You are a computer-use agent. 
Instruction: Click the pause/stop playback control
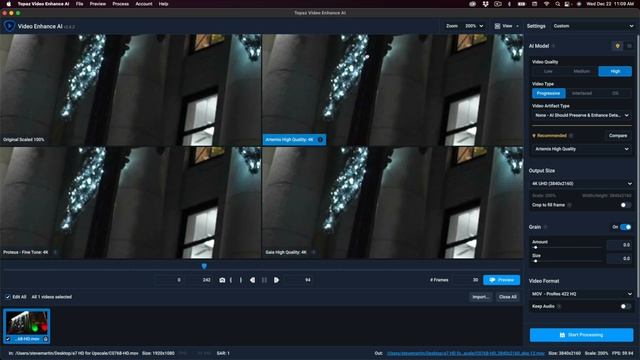tap(264, 280)
